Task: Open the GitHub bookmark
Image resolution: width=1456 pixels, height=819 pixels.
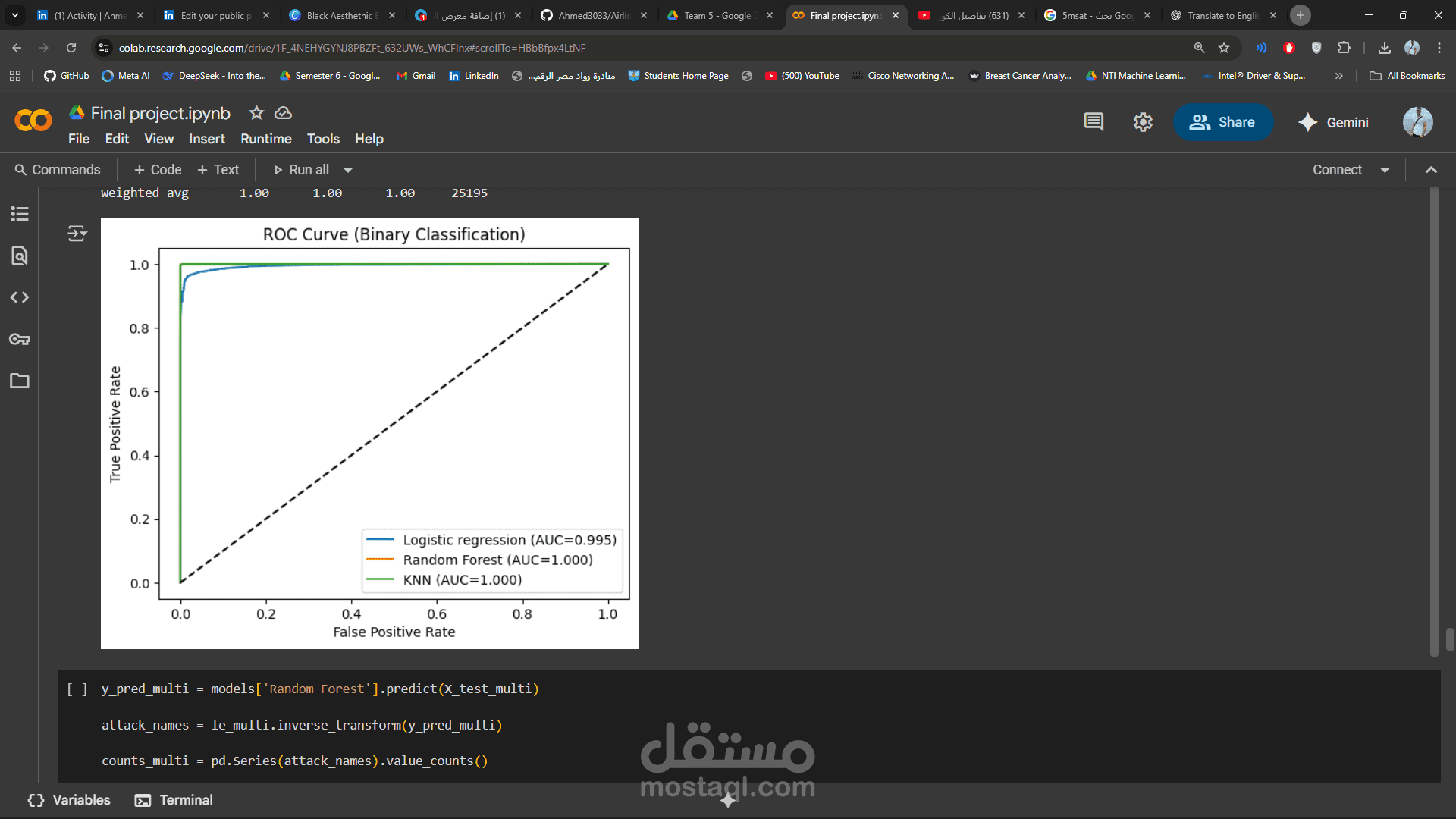Action: click(x=67, y=76)
